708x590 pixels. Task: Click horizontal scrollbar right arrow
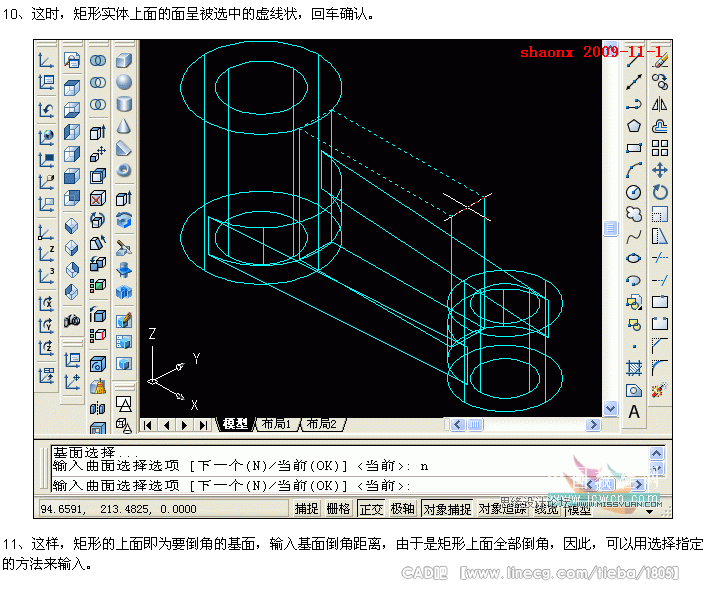593,424
